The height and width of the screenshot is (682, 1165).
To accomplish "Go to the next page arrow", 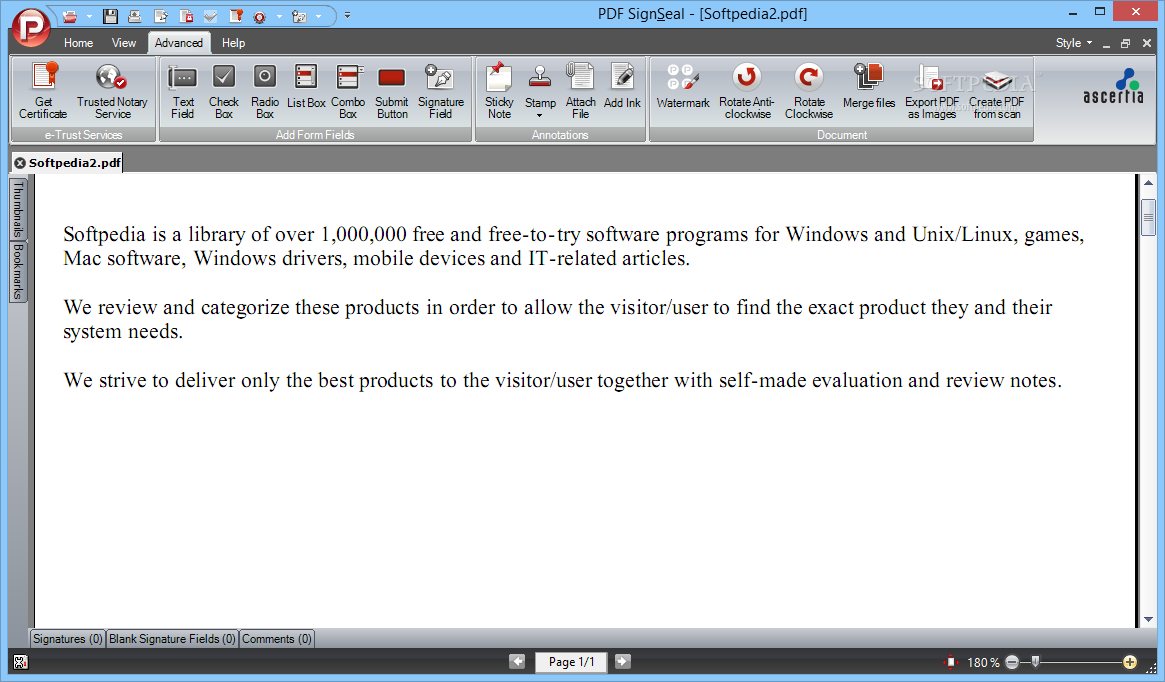I will (623, 661).
